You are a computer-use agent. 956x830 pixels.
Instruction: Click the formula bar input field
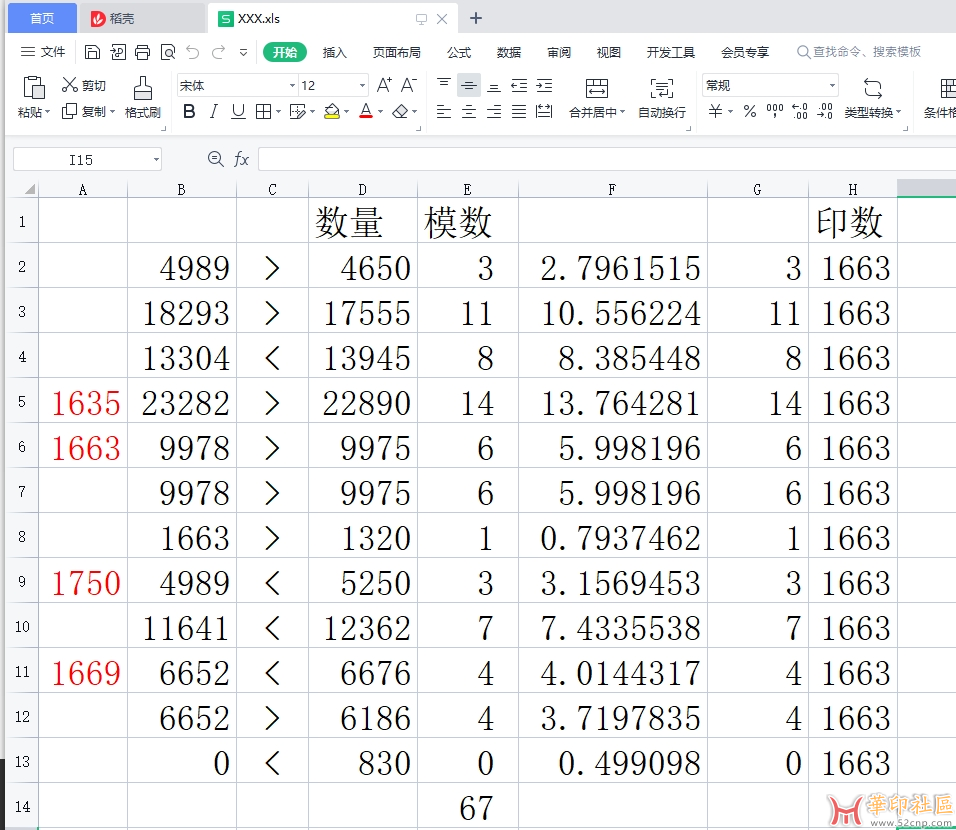point(607,160)
